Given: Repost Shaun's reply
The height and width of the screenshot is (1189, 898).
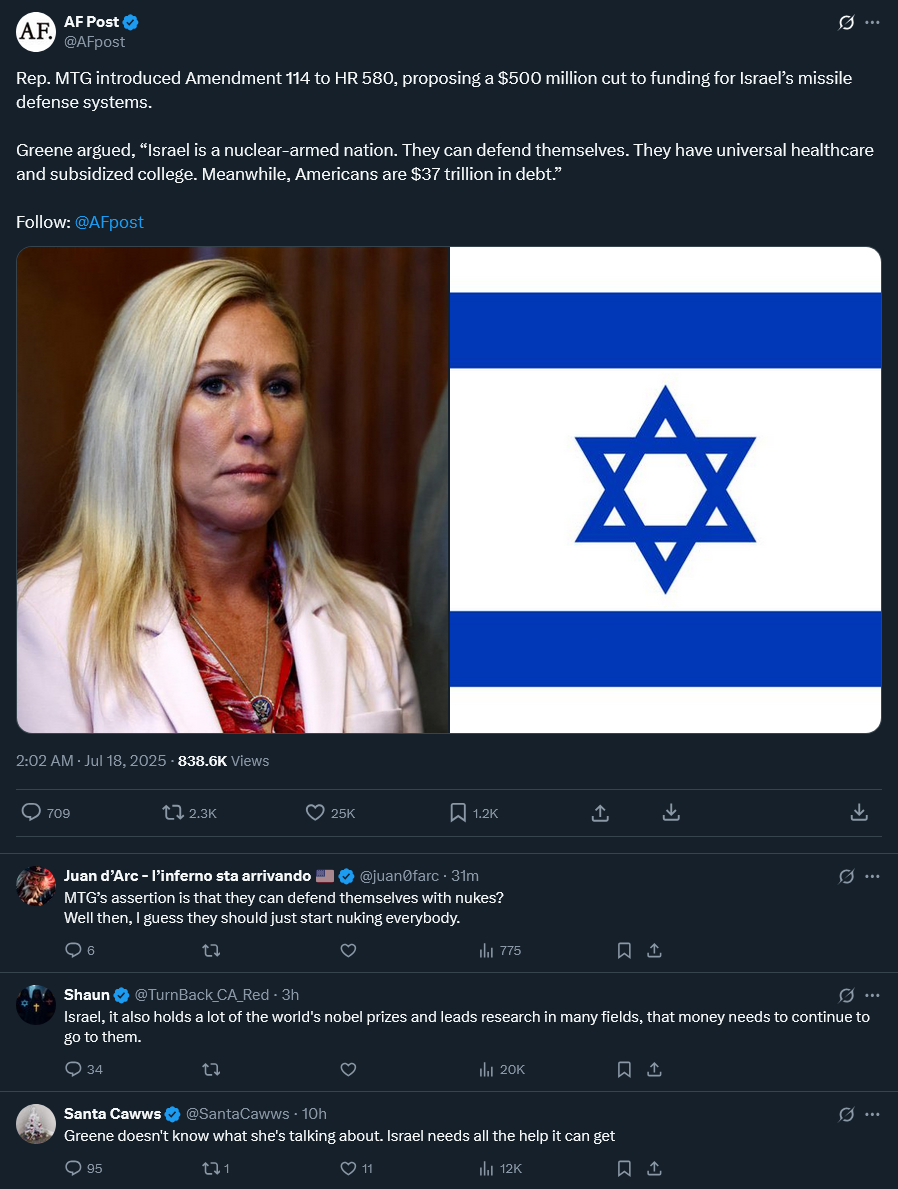Looking at the screenshot, I should (211, 1069).
